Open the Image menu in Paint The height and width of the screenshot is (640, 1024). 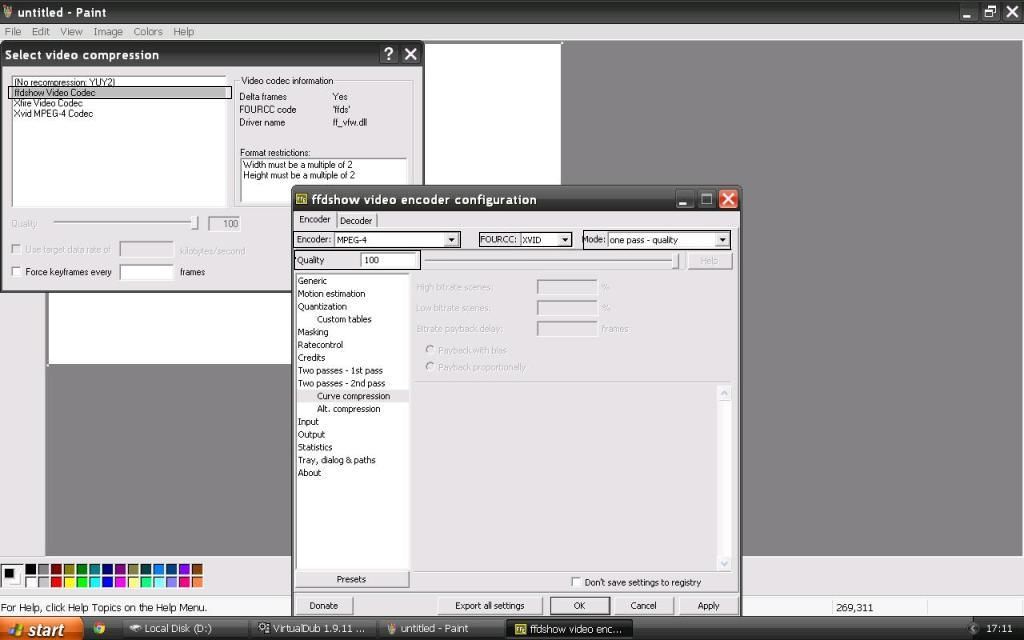108,32
